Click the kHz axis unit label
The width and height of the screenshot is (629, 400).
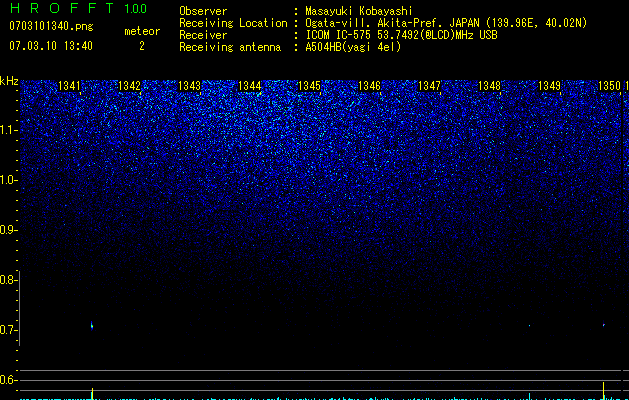(9, 81)
